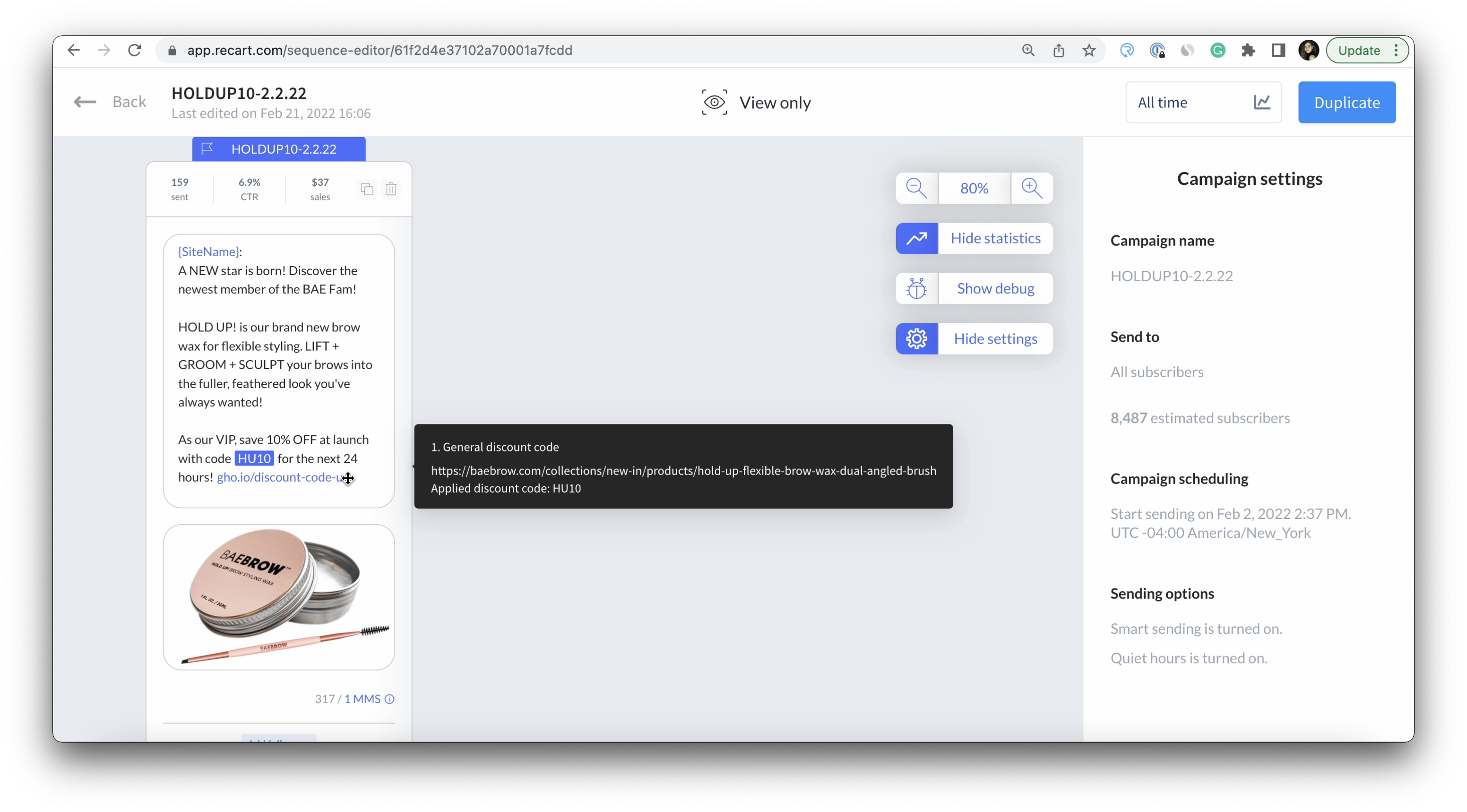1467x812 pixels.
Task: Hide the campaign settings panel
Action: click(x=995, y=338)
